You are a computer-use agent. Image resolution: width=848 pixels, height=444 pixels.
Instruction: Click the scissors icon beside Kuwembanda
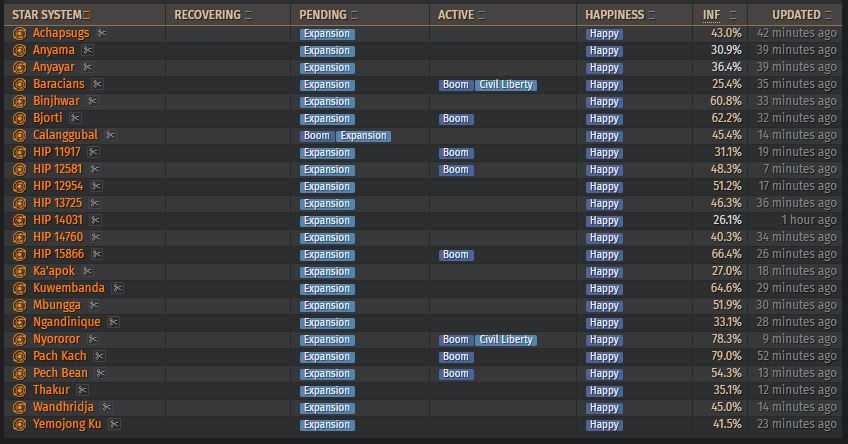pyautogui.click(x=117, y=288)
